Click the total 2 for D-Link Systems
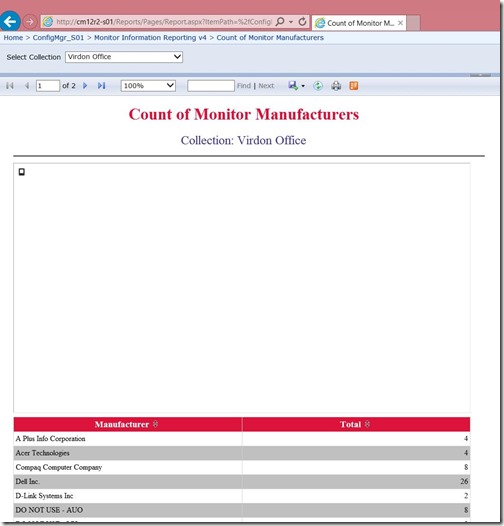 coord(466,496)
